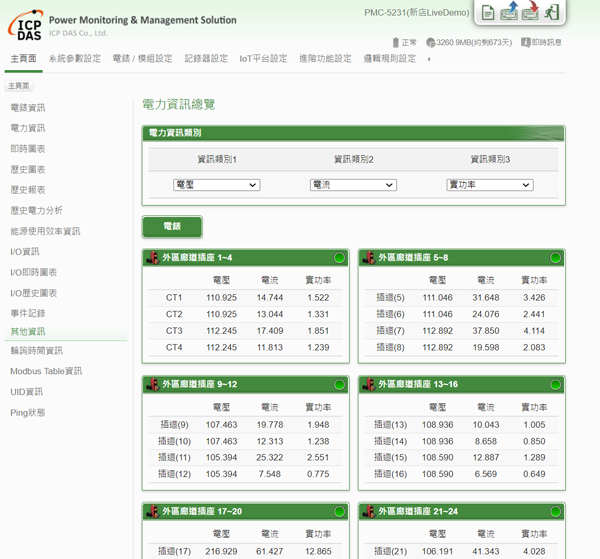Click the meter icon of 外區廊道插座 21~24
The image size is (600, 559).
point(369,512)
